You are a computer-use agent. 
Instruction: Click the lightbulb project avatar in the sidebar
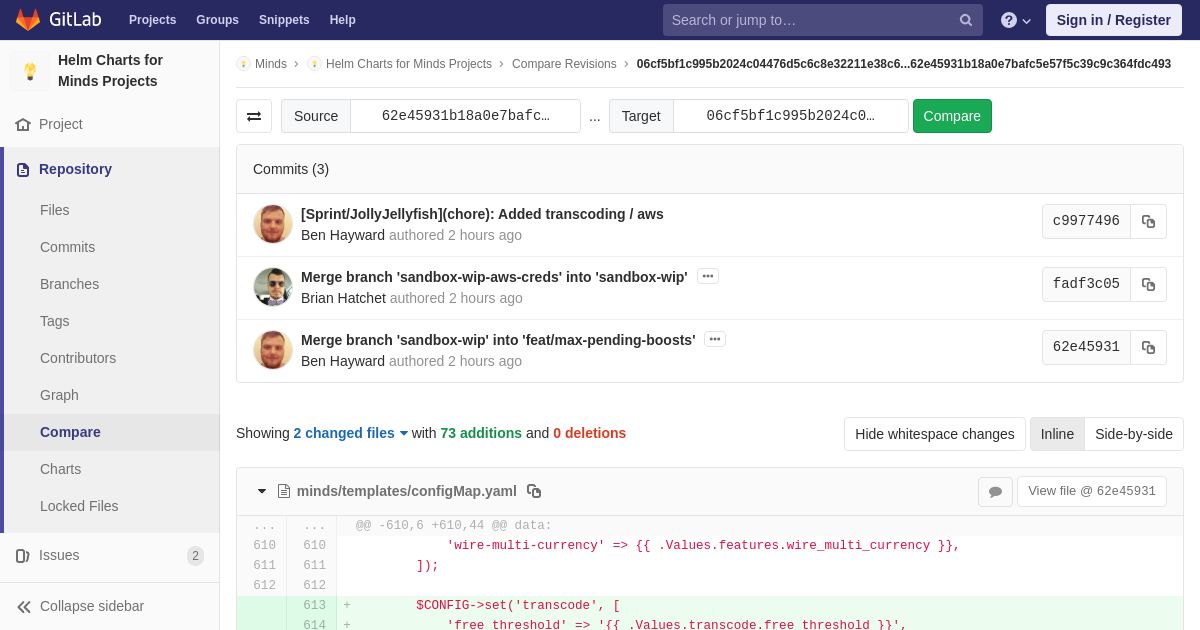(x=30, y=71)
